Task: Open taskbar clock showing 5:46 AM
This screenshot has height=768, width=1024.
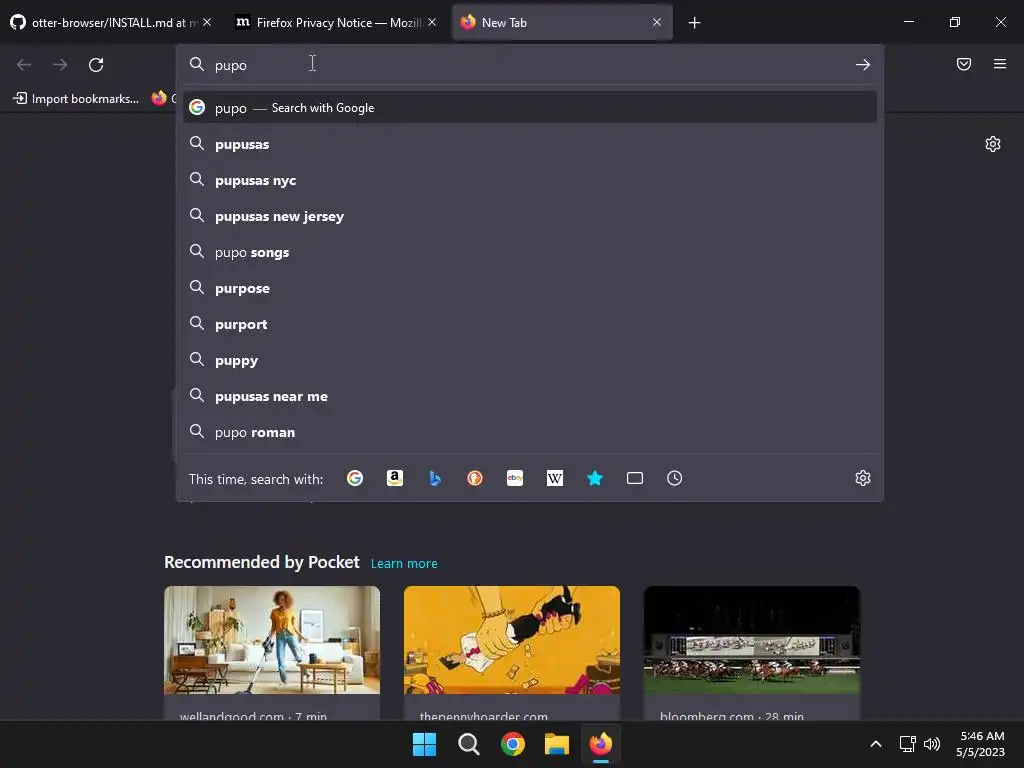Action: point(980,744)
